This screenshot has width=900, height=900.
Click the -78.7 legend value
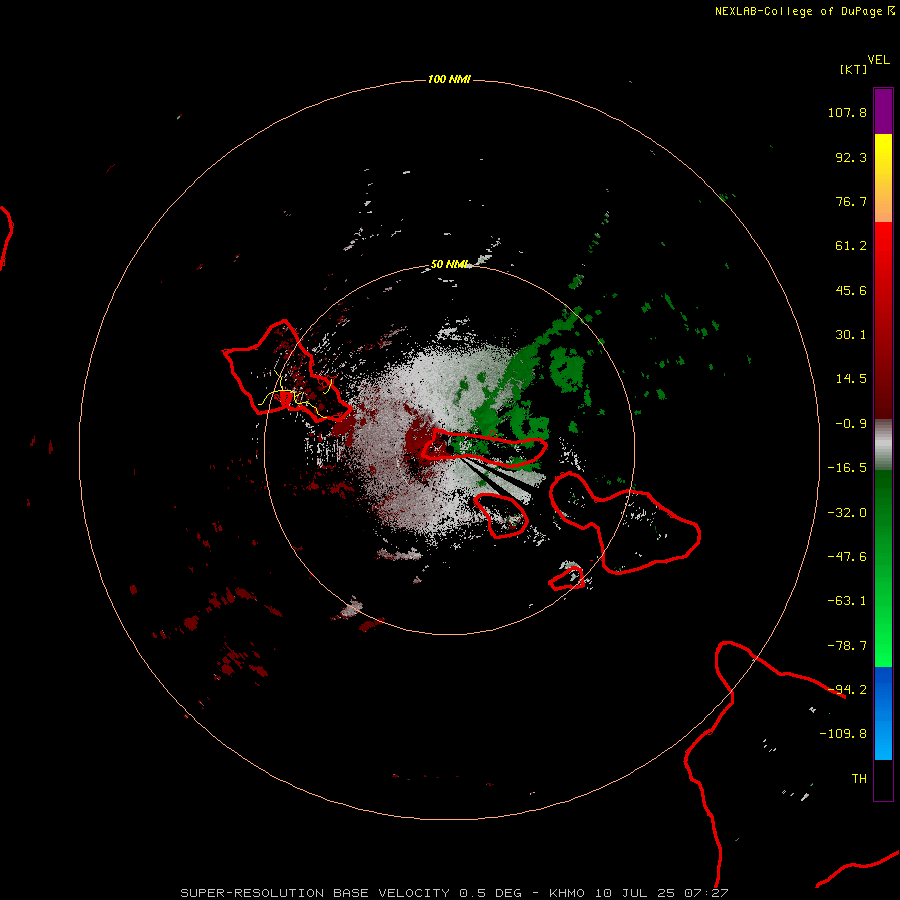click(847, 646)
